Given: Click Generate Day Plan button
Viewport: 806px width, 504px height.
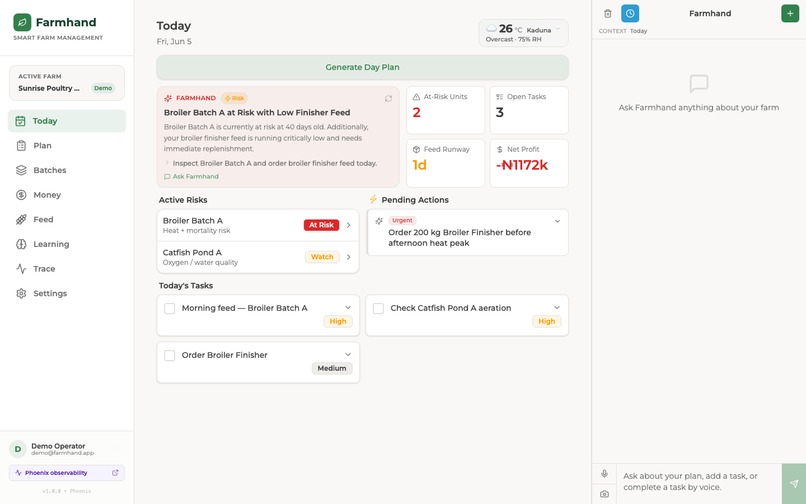Looking at the screenshot, I should point(362,67).
